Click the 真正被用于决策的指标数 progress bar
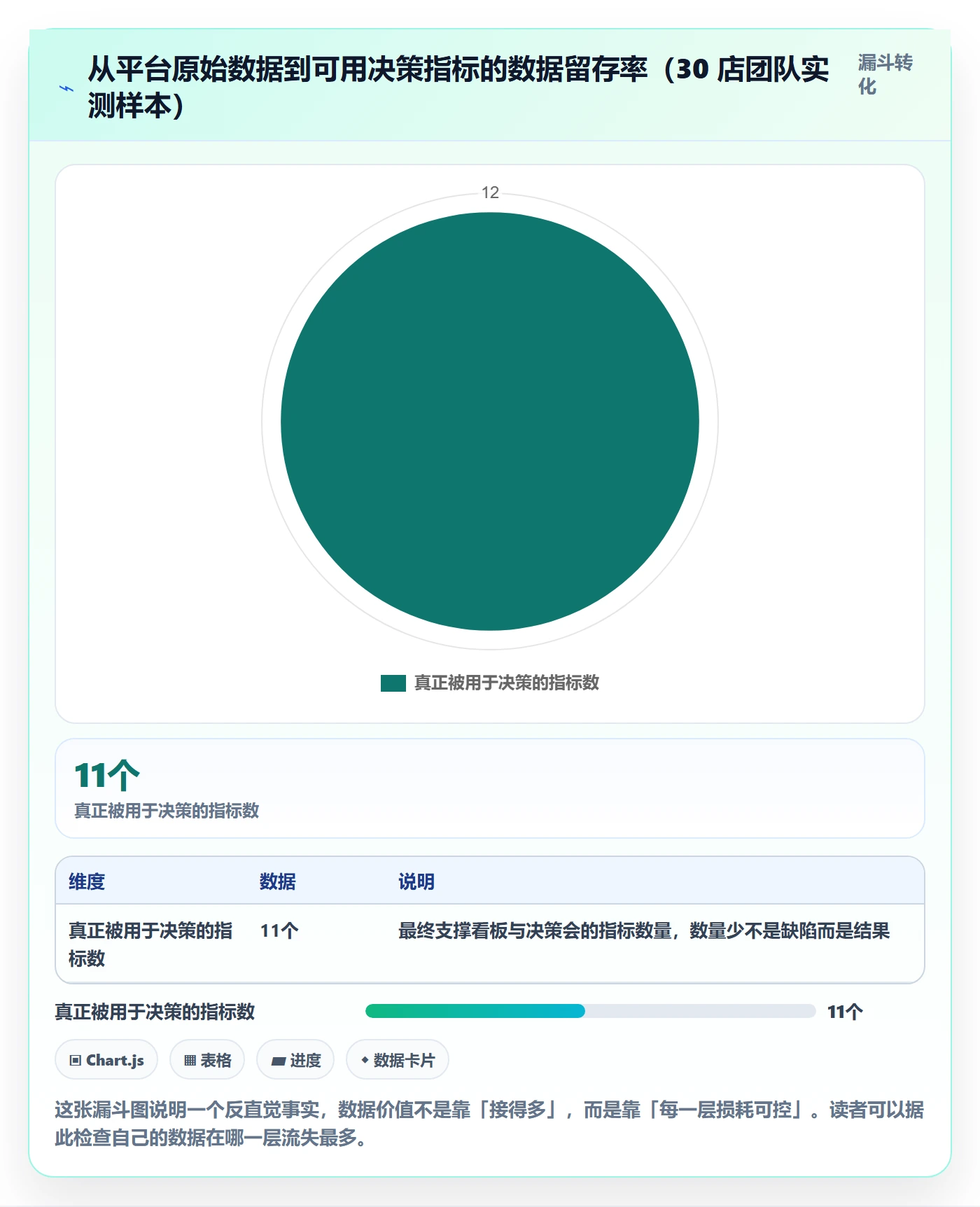 click(x=590, y=1011)
